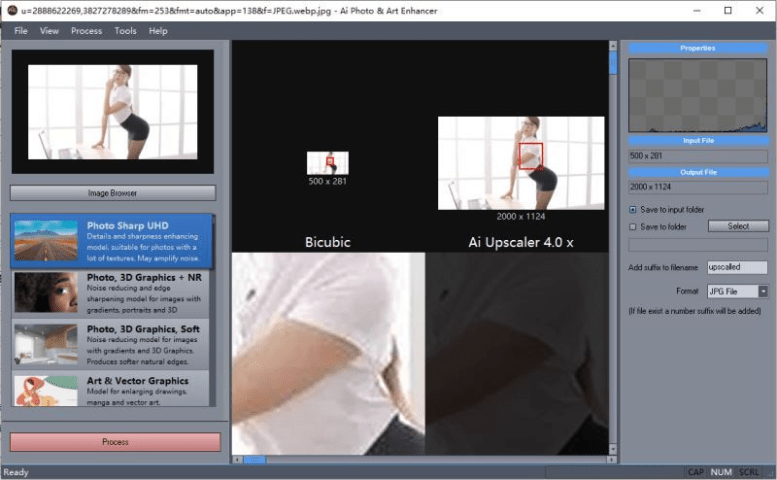Viewport: 777px width, 480px height.
Task: Click the vertical scrollbar thumb of preview
Action: [x=614, y=62]
